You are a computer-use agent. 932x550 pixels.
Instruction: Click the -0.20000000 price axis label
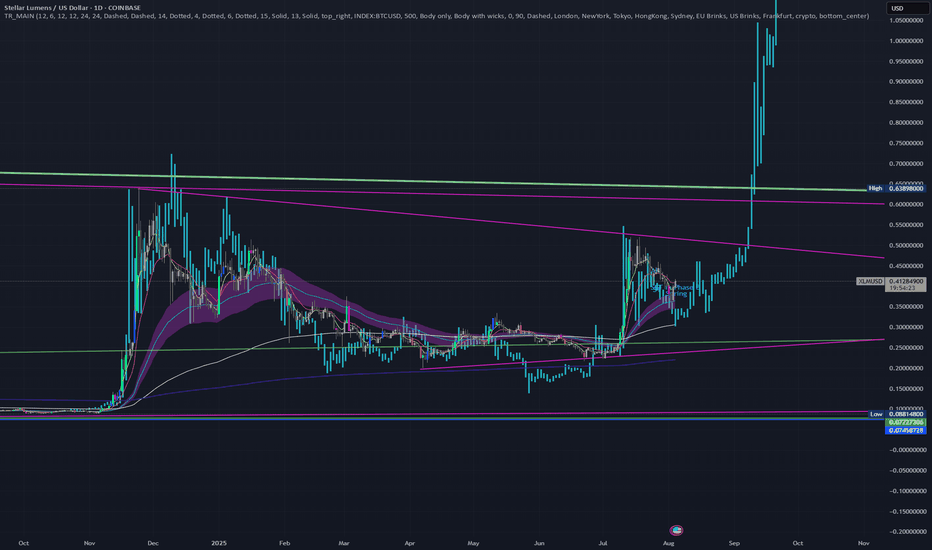[906, 532]
